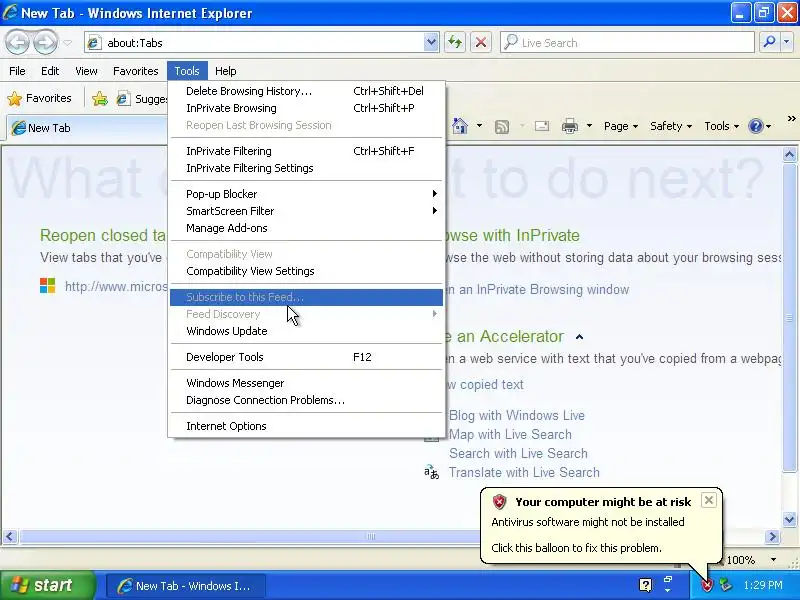Click inside the Live Search box
This screenshot has width=800, height=600.
point(627,43)
